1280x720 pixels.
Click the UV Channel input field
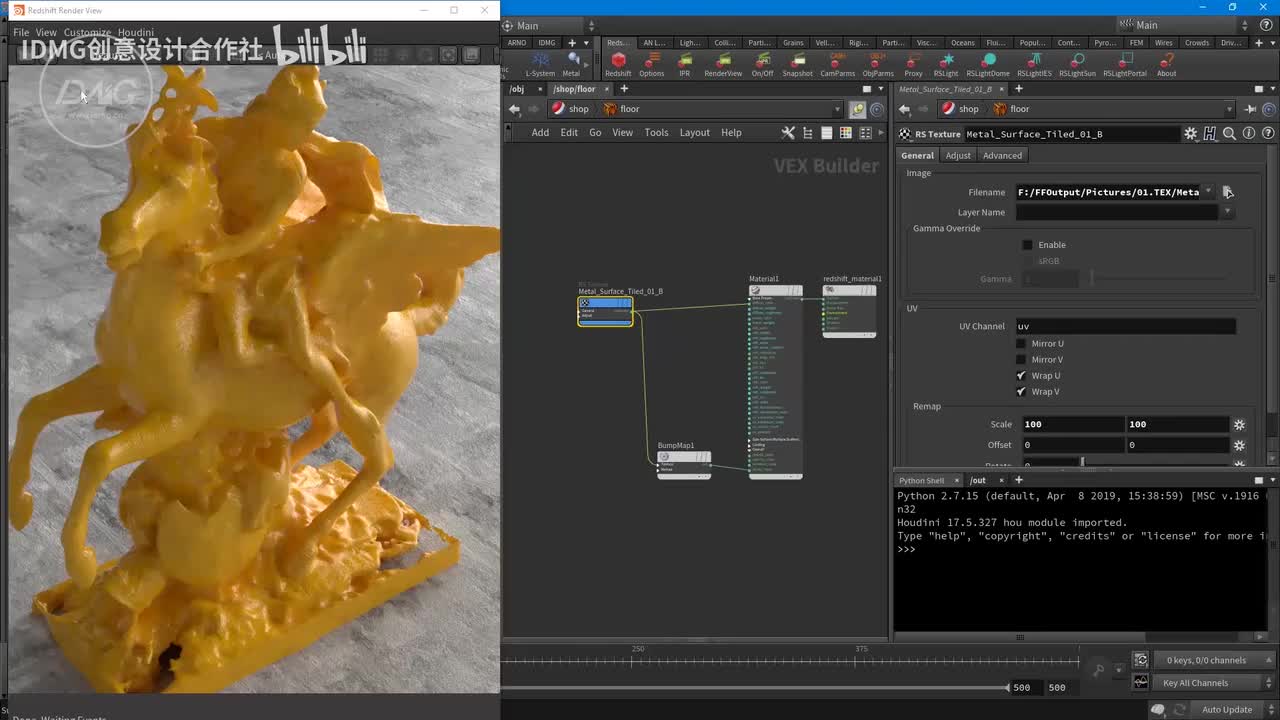coord(1126,326)
